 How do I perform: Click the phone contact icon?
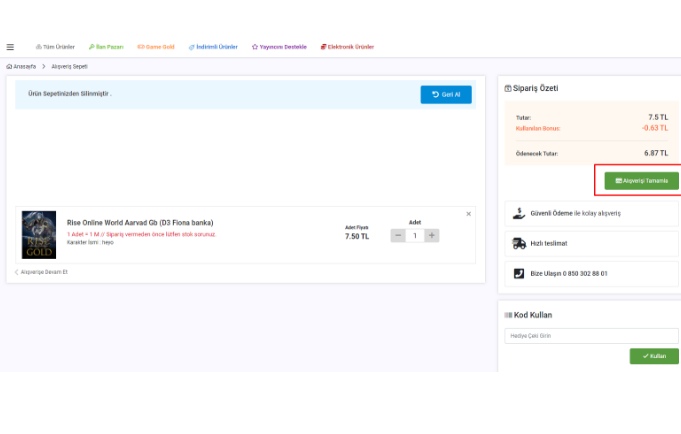(519, 273)
